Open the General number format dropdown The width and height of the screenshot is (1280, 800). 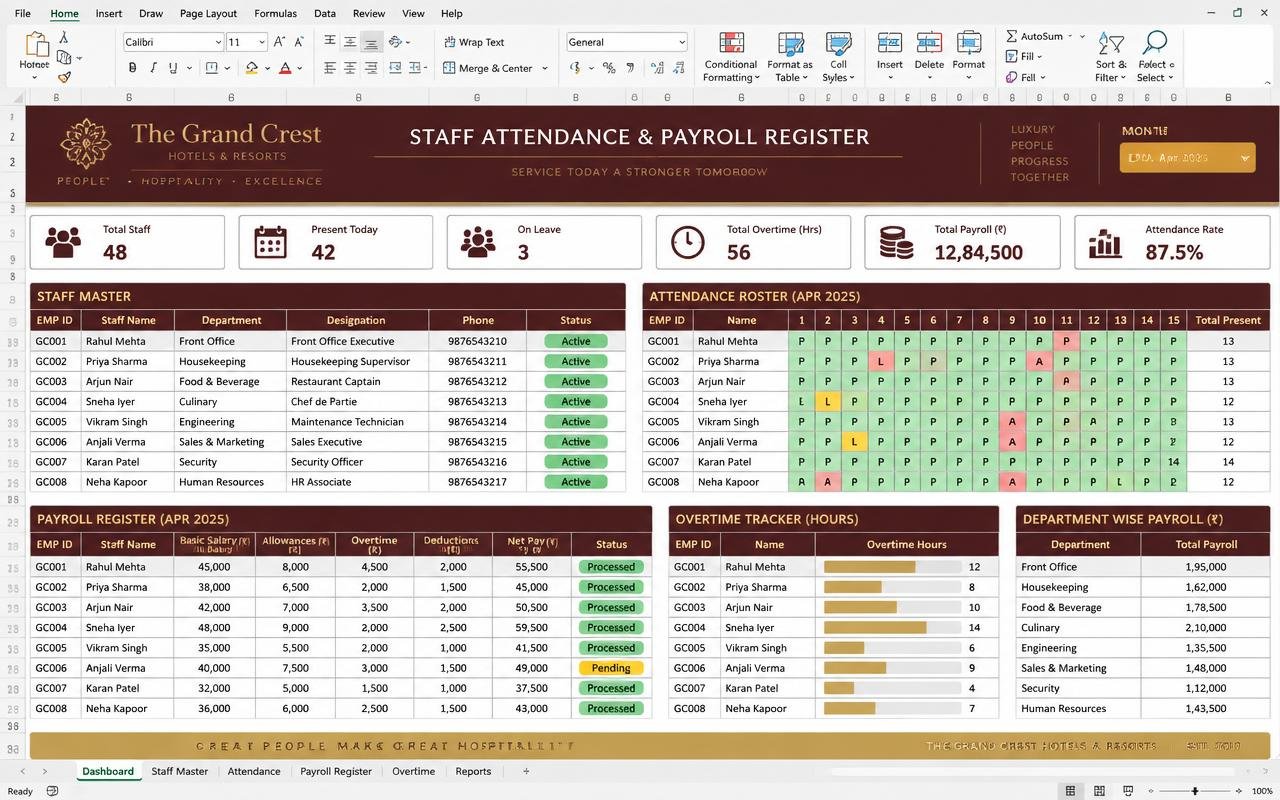(x=682, y=42)
